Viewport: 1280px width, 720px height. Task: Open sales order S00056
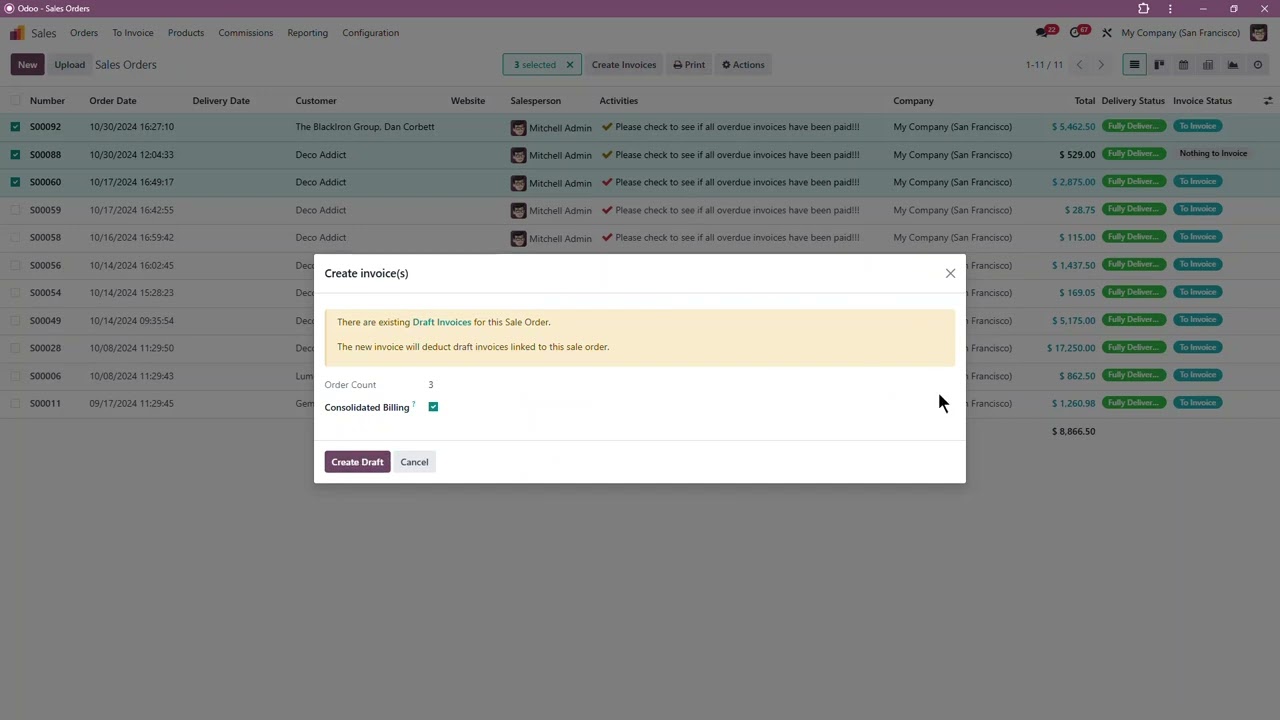pyautogui.click(x=45, y=265)
